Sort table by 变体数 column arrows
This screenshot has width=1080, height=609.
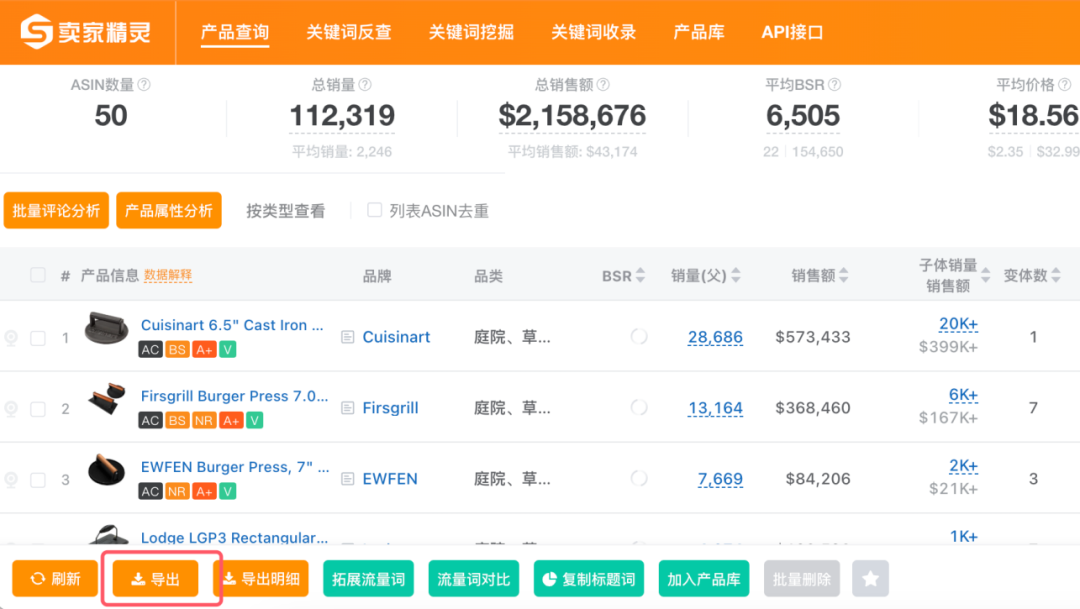click(1056, 276)
